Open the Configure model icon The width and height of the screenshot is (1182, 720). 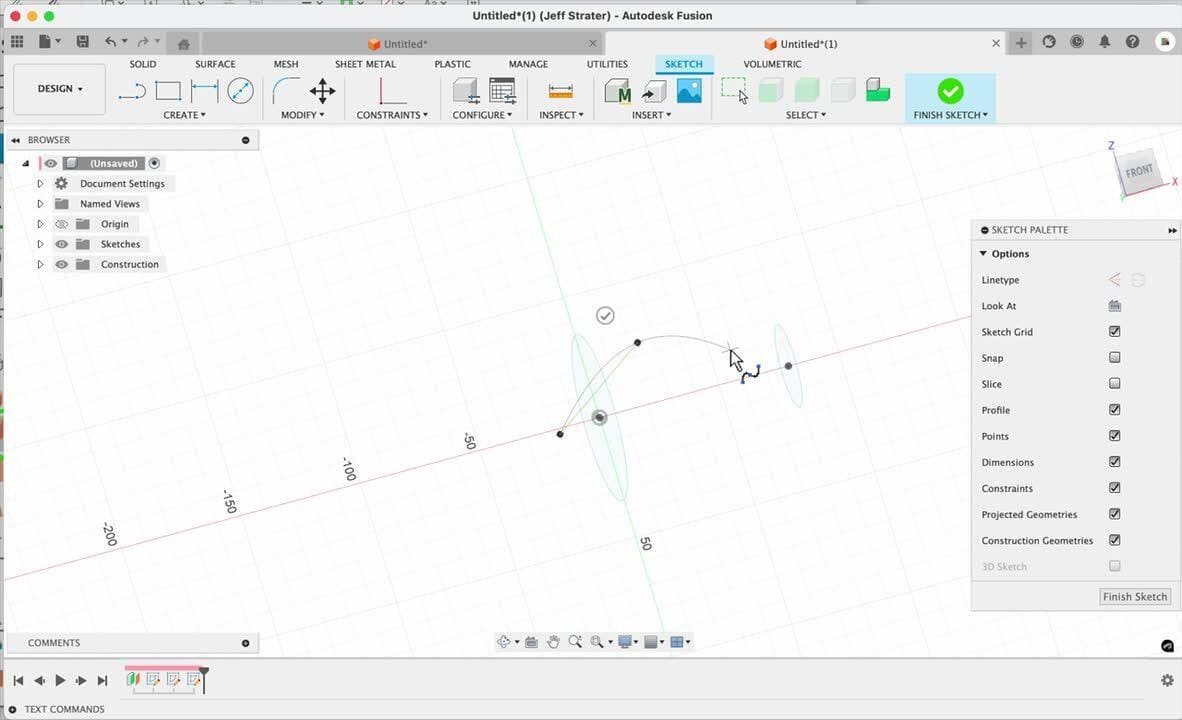tap(466, 91)
